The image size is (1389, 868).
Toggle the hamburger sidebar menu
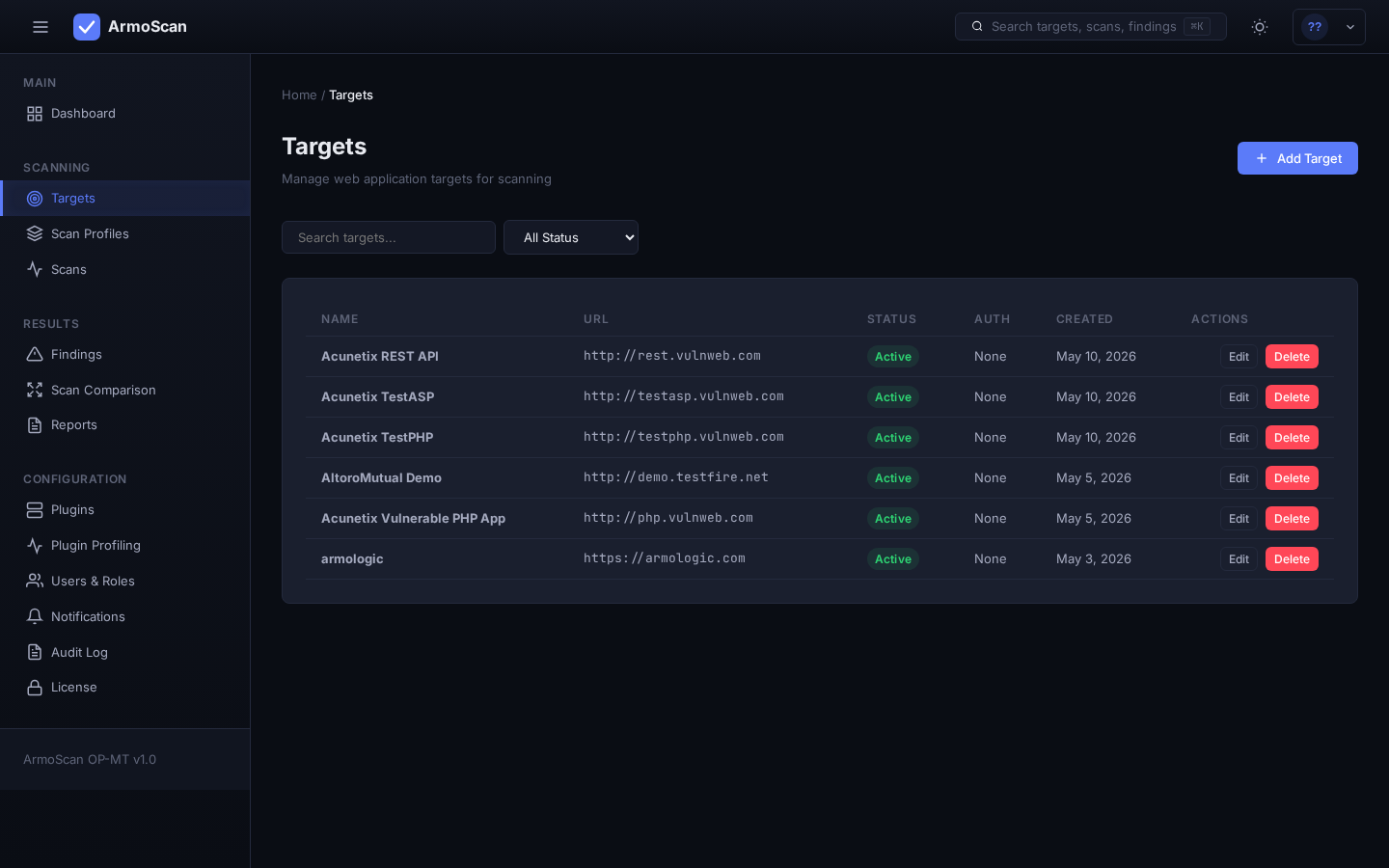point(41,27)
